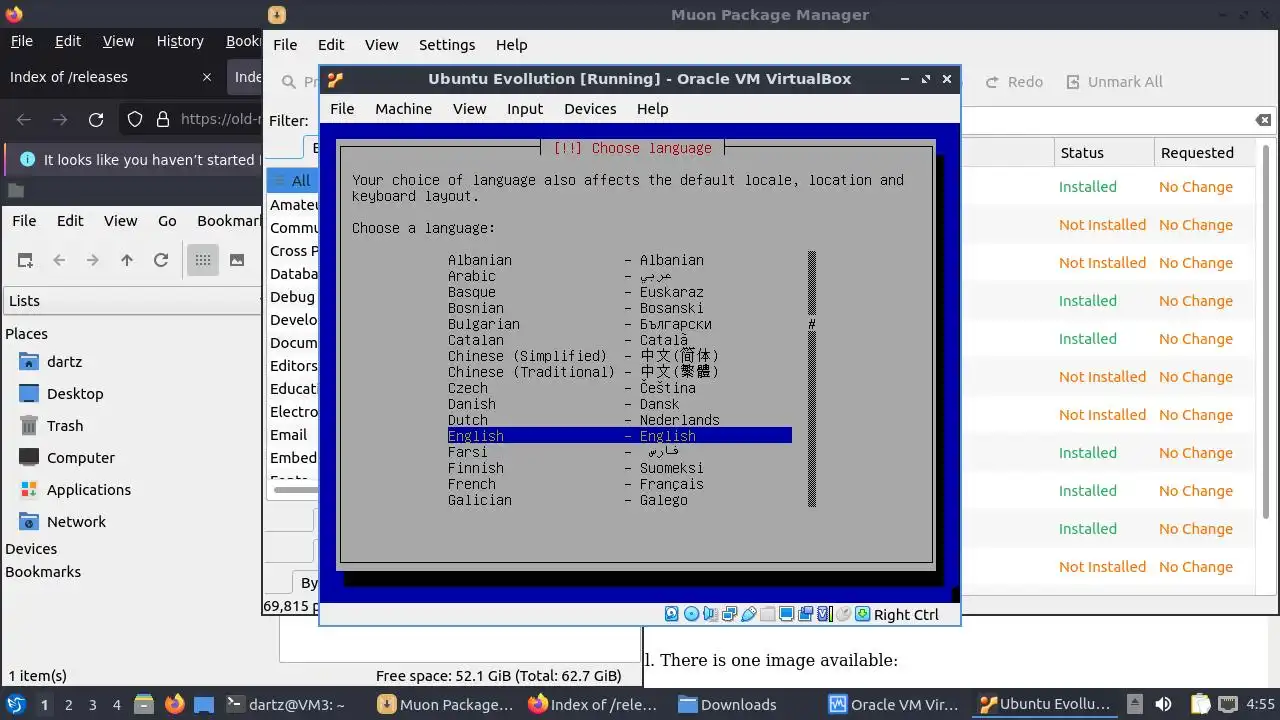Click the VirtualBox shared folders status icon
This screenshot has width=1280, height=720.
pyautogui.click(x=767, y=614)
